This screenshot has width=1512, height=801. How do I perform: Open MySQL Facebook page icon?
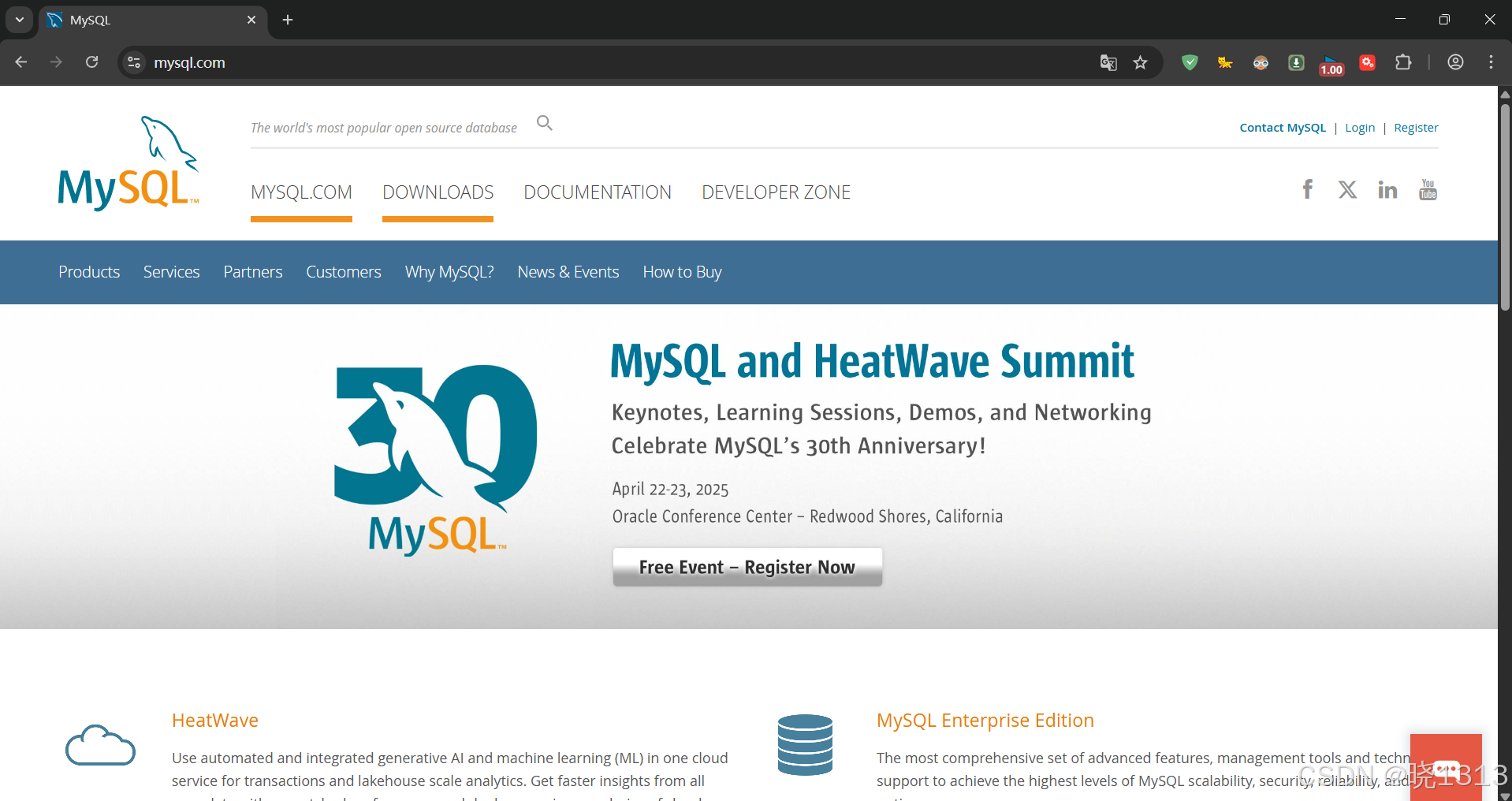[1308, 189]
